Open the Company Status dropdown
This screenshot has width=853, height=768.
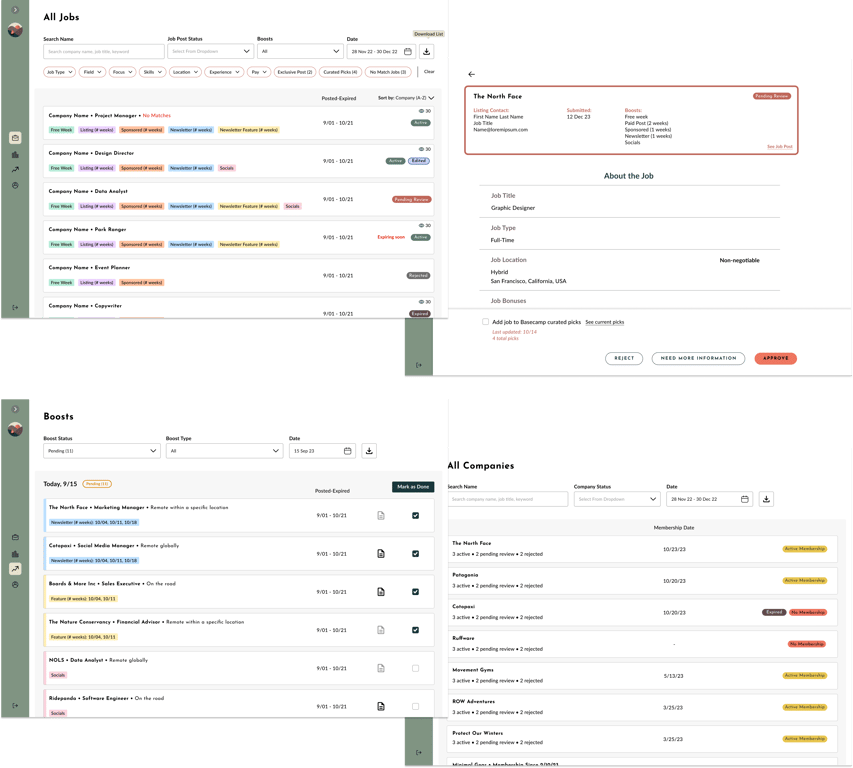pos(617,499)
